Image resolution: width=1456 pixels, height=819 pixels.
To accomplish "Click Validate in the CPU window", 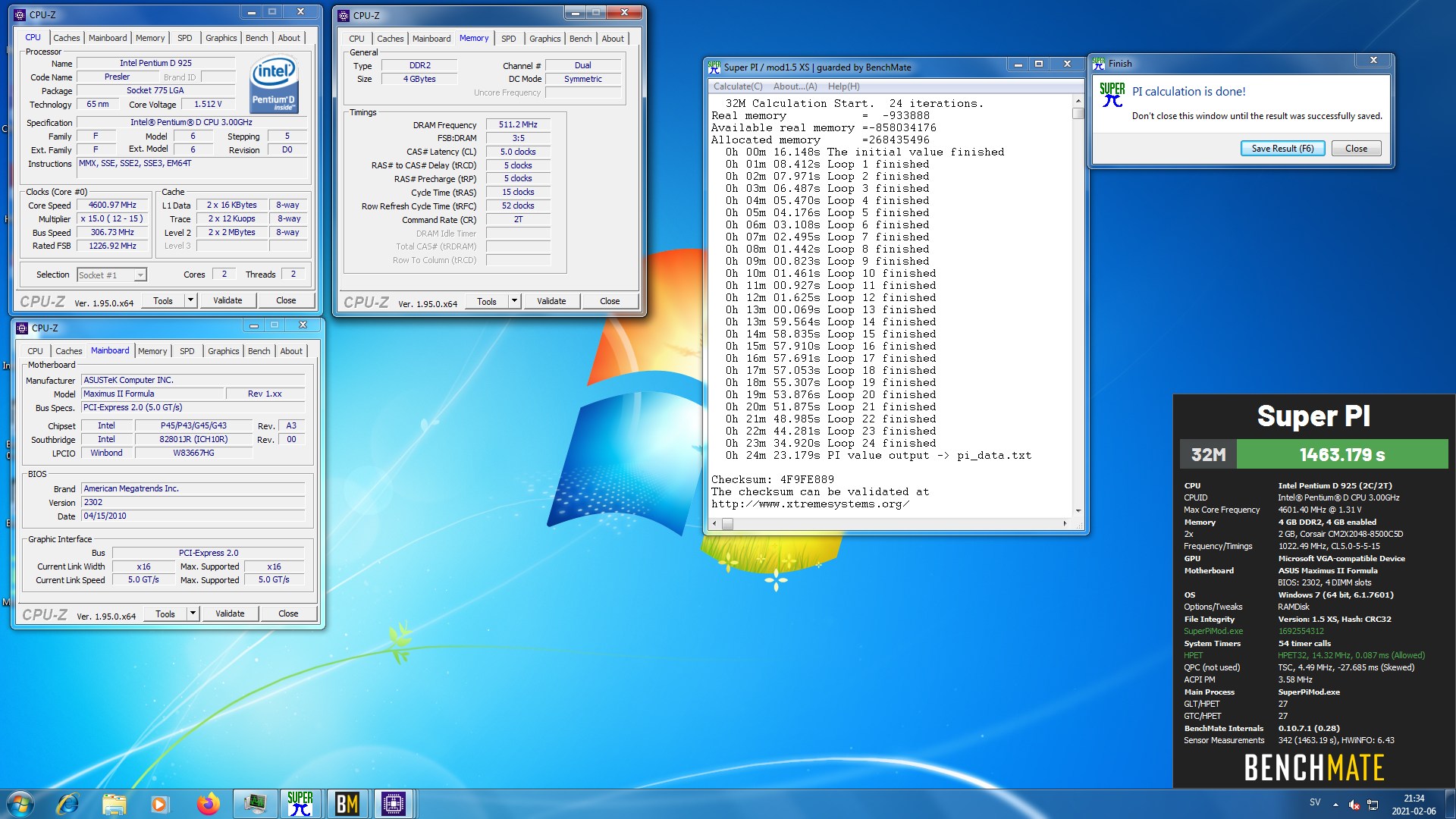I will [x=227, y=300].
